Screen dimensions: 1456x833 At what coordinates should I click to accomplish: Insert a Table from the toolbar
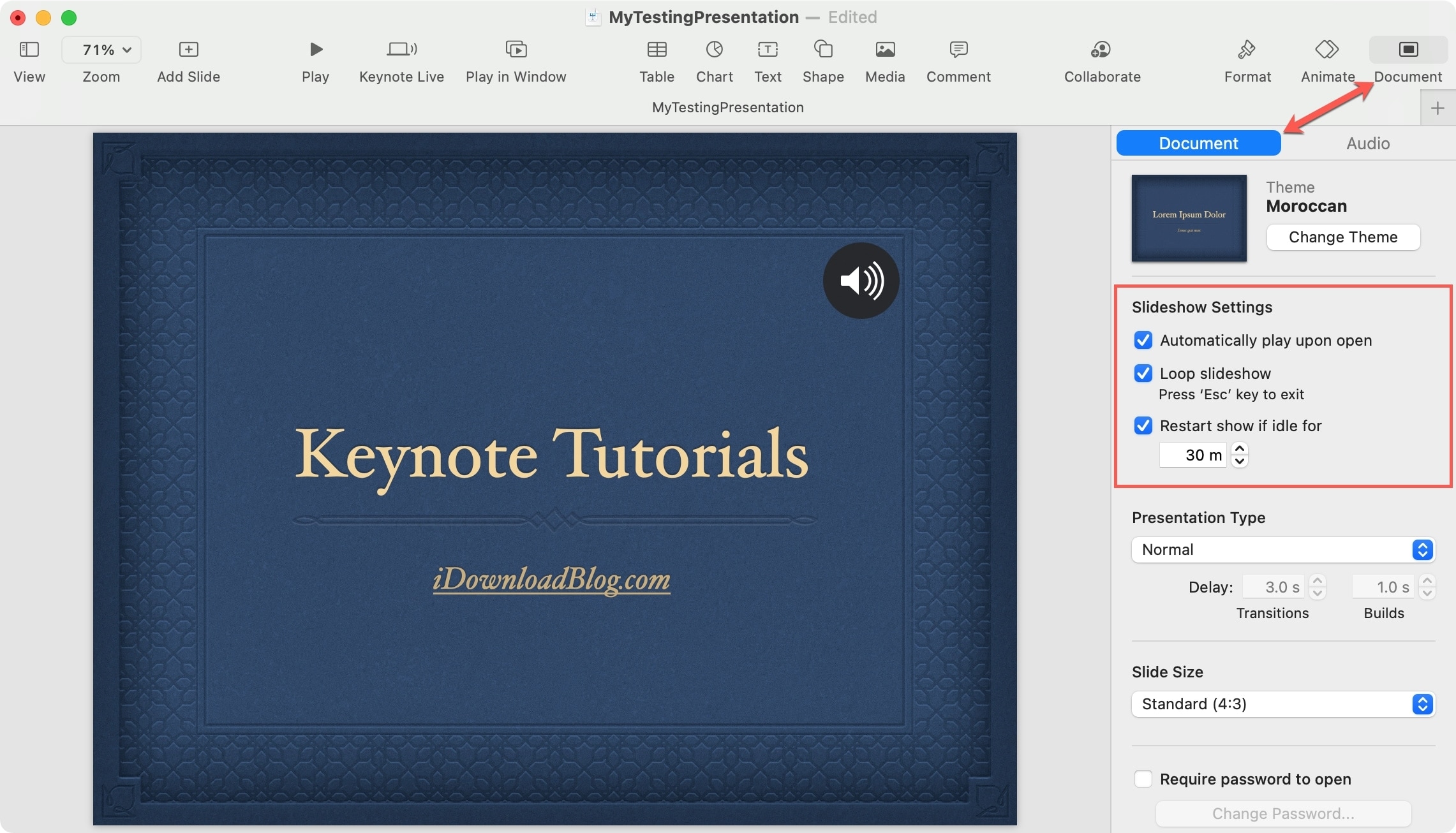tap(657, 49)
